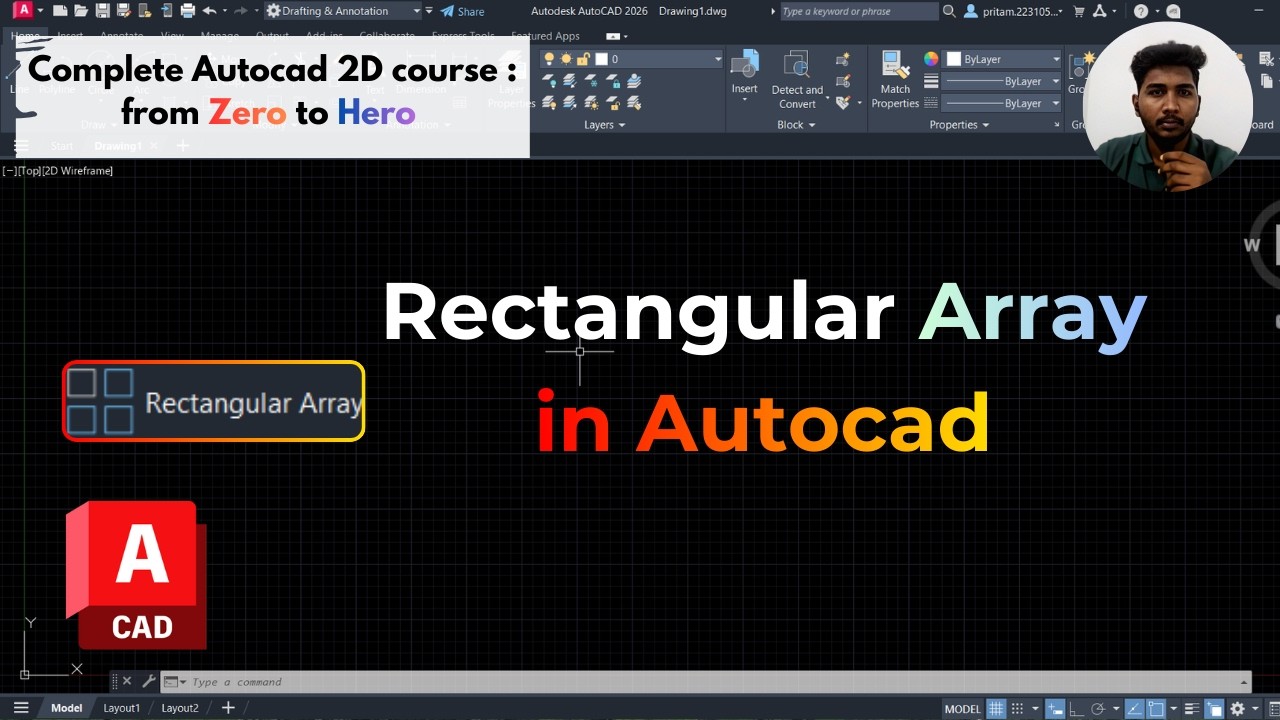Click the layer Isolate icon
The width and height of the screenshot is (1280, 720).
pyautogui.click(x=569, y=81)
